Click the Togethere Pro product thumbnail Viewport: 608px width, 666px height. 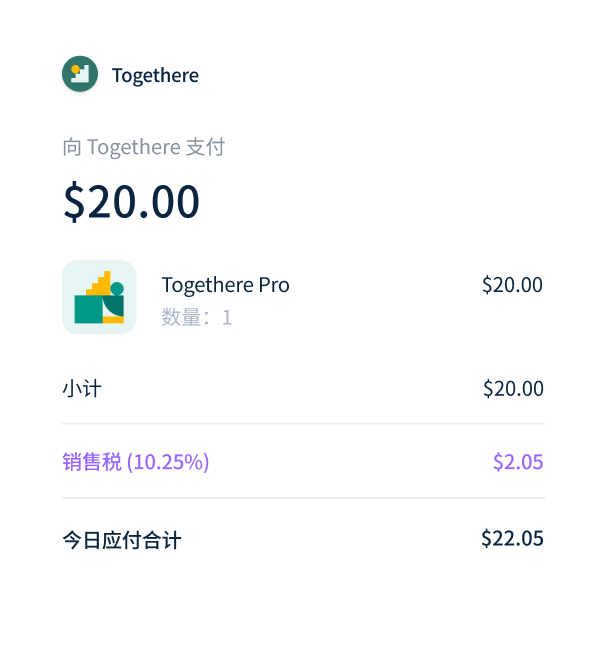99,297
